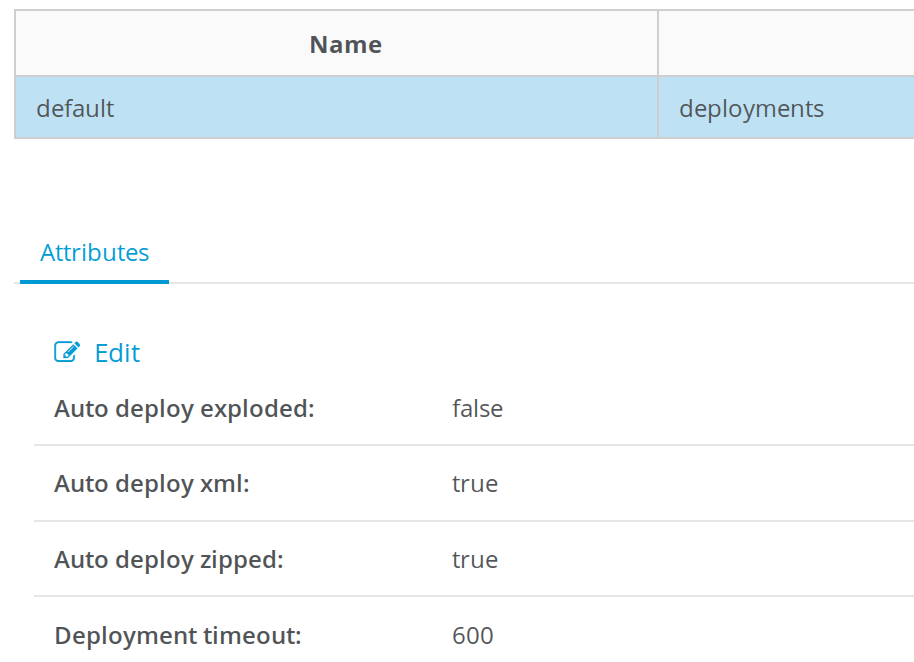914x662 pixels.
Task: Click the blue underline beneath Attributes tab
Action: [x=95, y=282]
